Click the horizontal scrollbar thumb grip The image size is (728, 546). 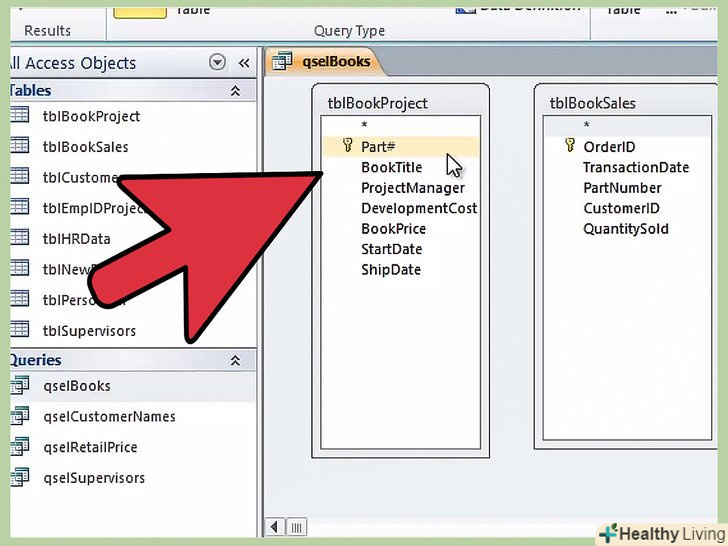pos(296,527)
